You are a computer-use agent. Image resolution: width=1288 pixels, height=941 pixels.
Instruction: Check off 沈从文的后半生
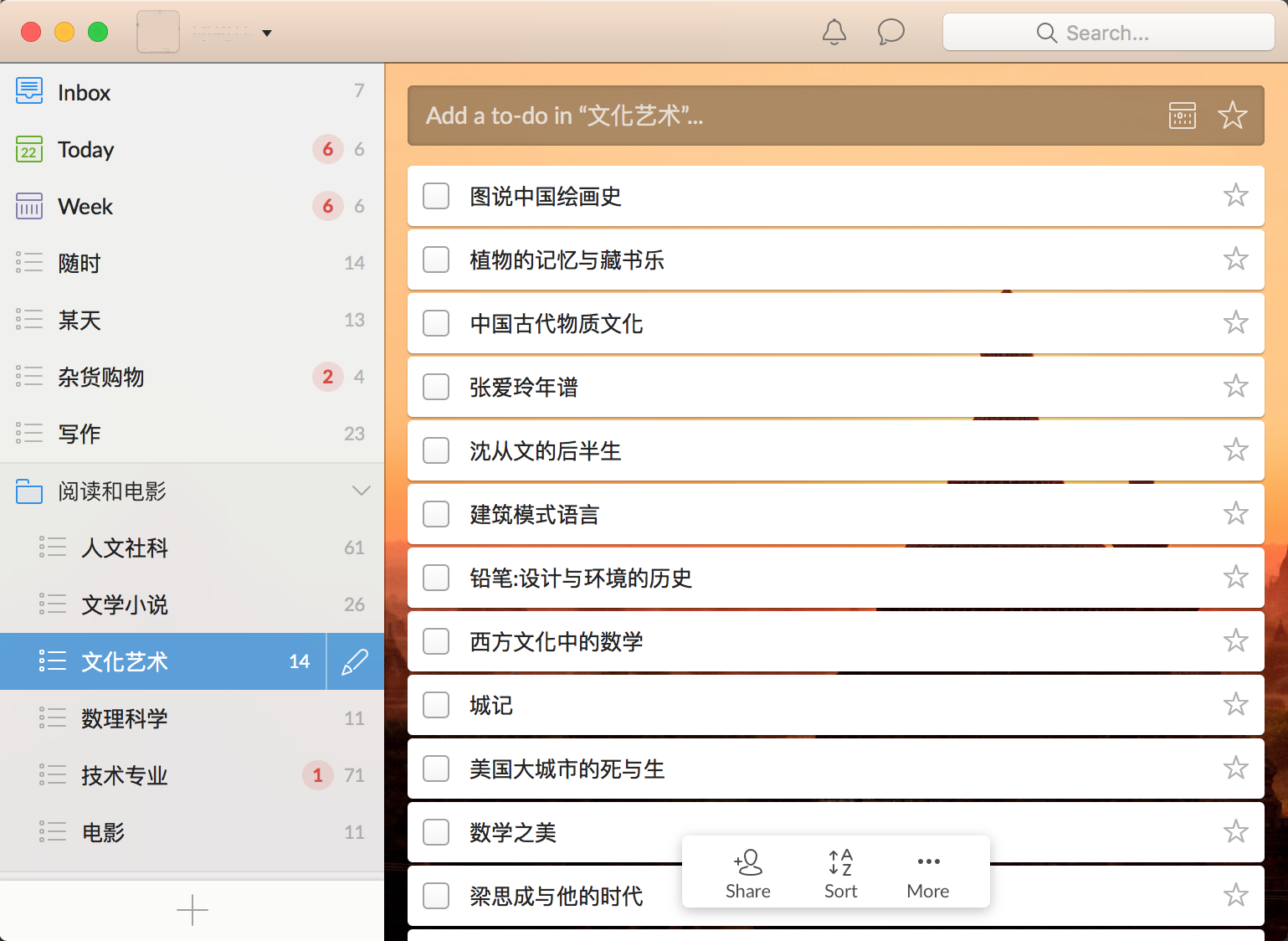click(436, 450)
